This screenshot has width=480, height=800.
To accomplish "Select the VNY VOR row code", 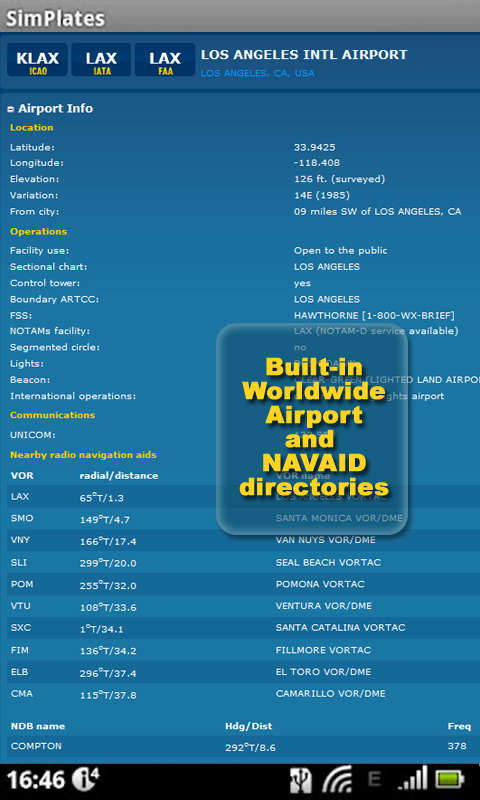I will [21, 540].
